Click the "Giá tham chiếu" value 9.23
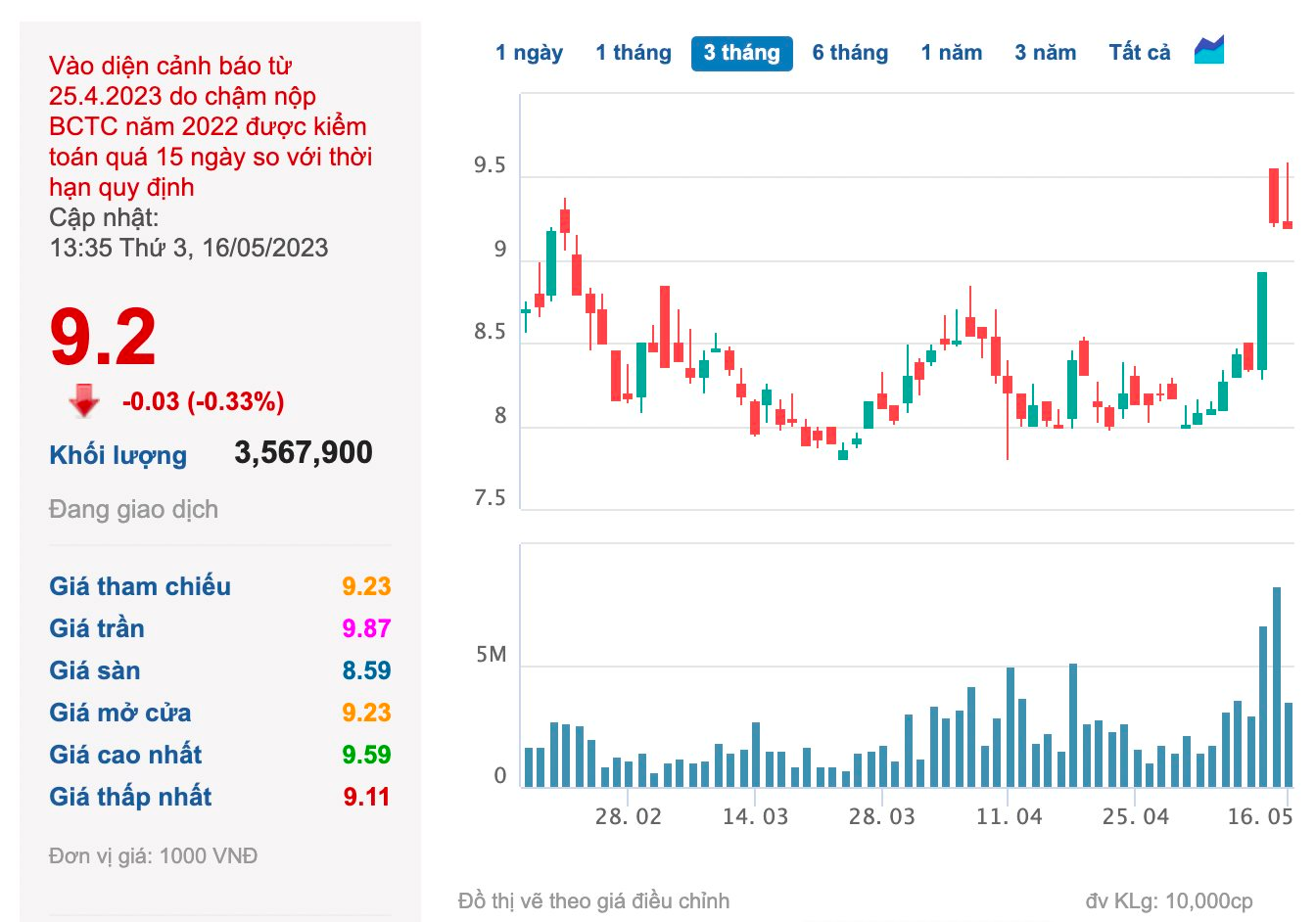The image size is (1316, 922). [366, 586]
